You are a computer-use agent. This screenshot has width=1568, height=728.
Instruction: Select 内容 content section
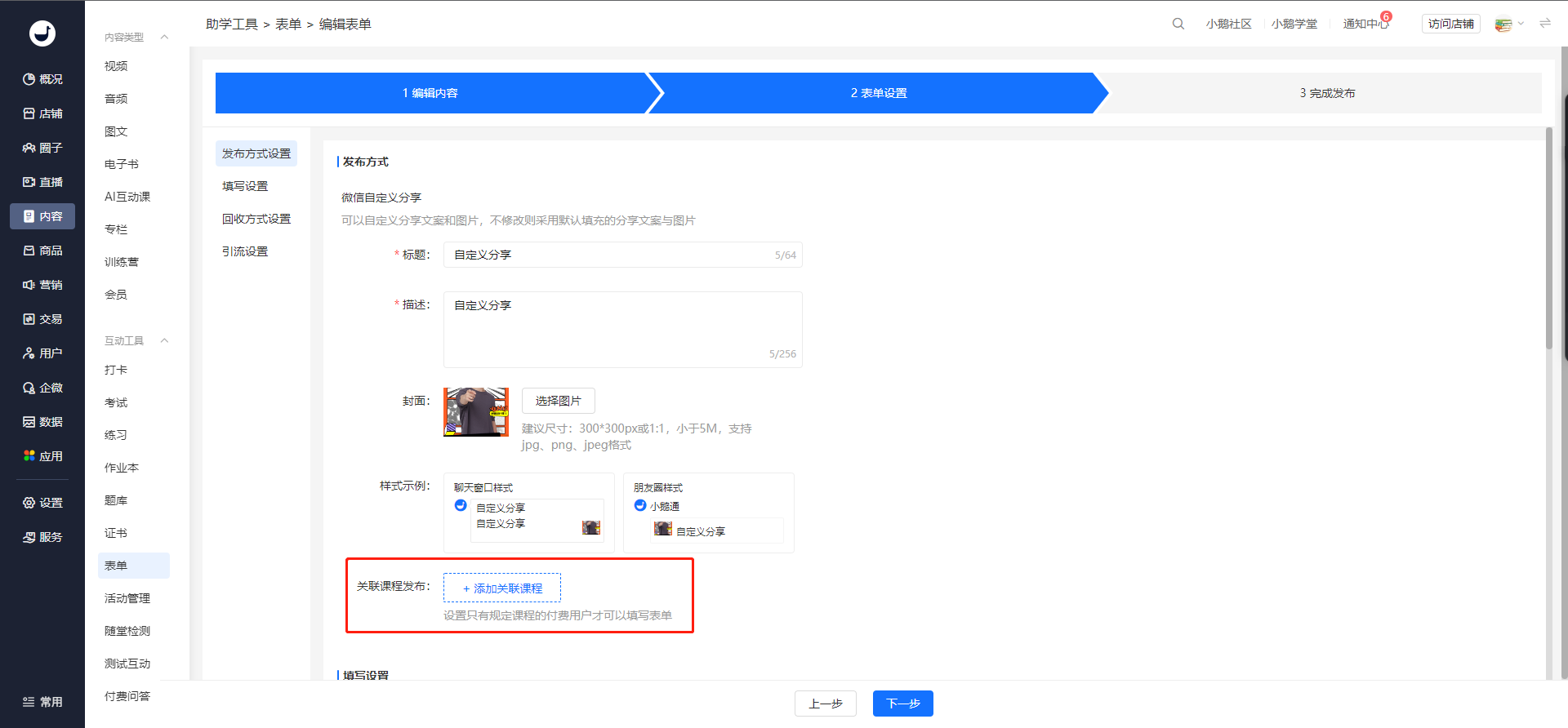point(42,216)
